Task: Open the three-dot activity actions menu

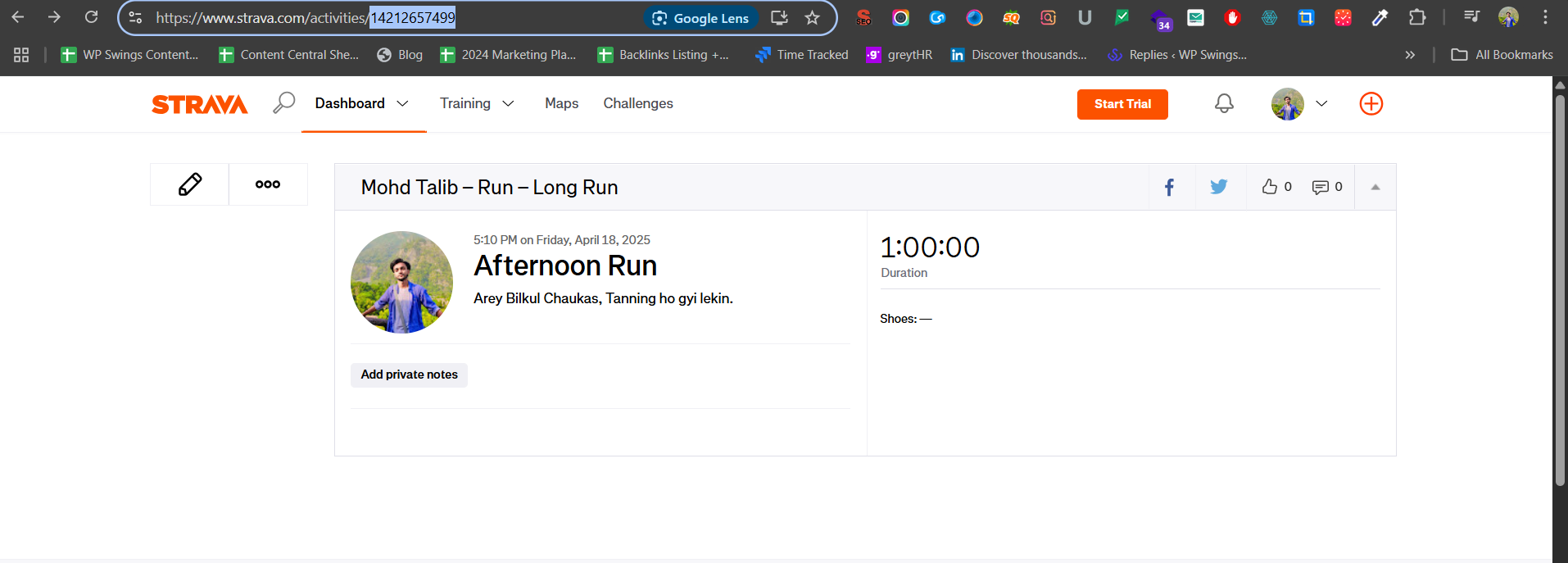Action: tap(268, 184)
